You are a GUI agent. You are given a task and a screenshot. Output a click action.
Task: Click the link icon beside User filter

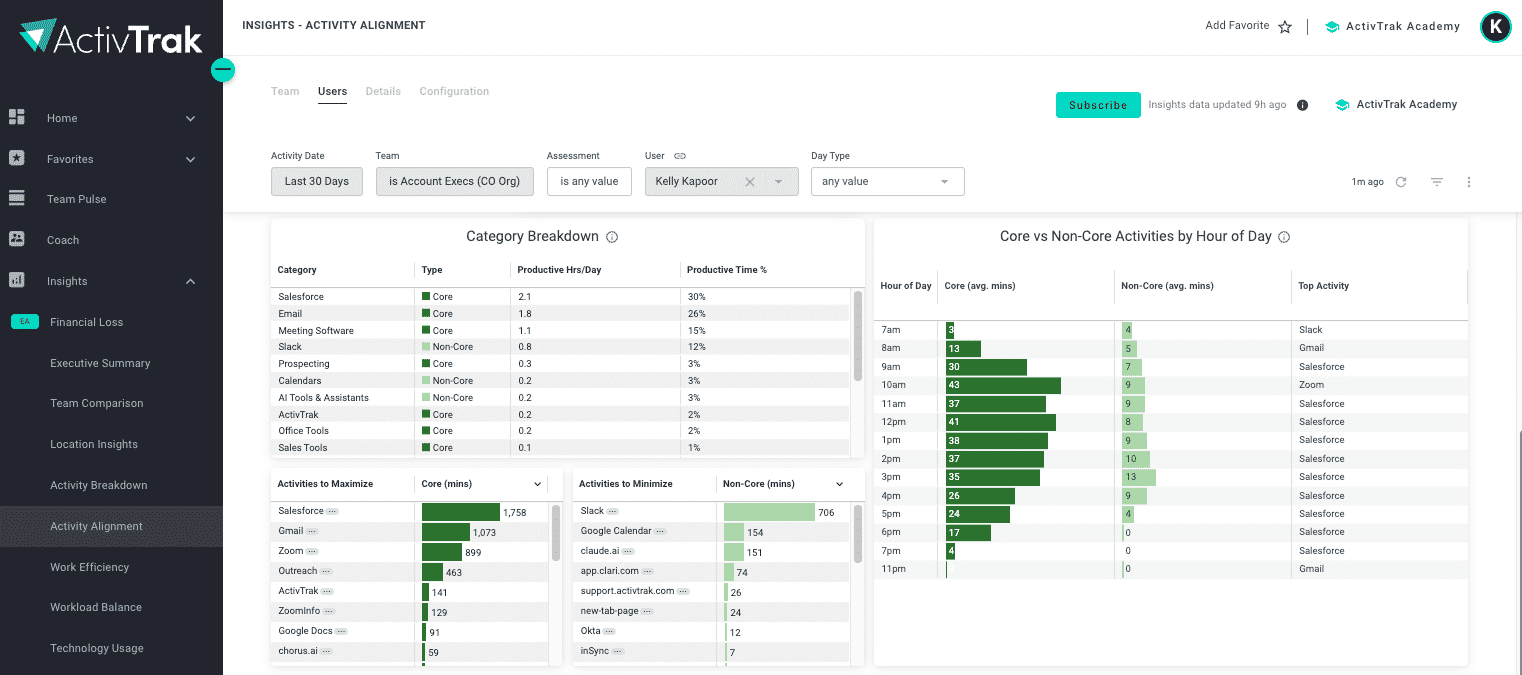680,156
